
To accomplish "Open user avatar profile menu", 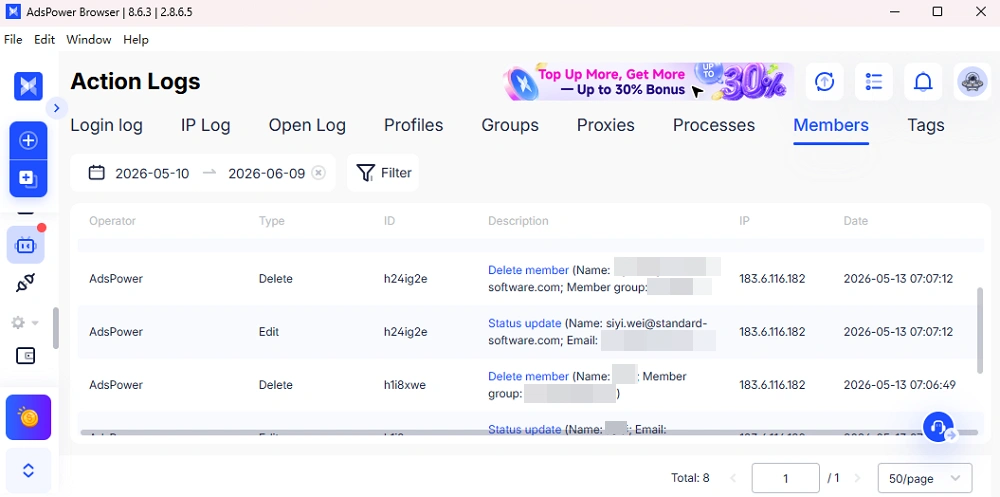I will click(x=973, y=82).
